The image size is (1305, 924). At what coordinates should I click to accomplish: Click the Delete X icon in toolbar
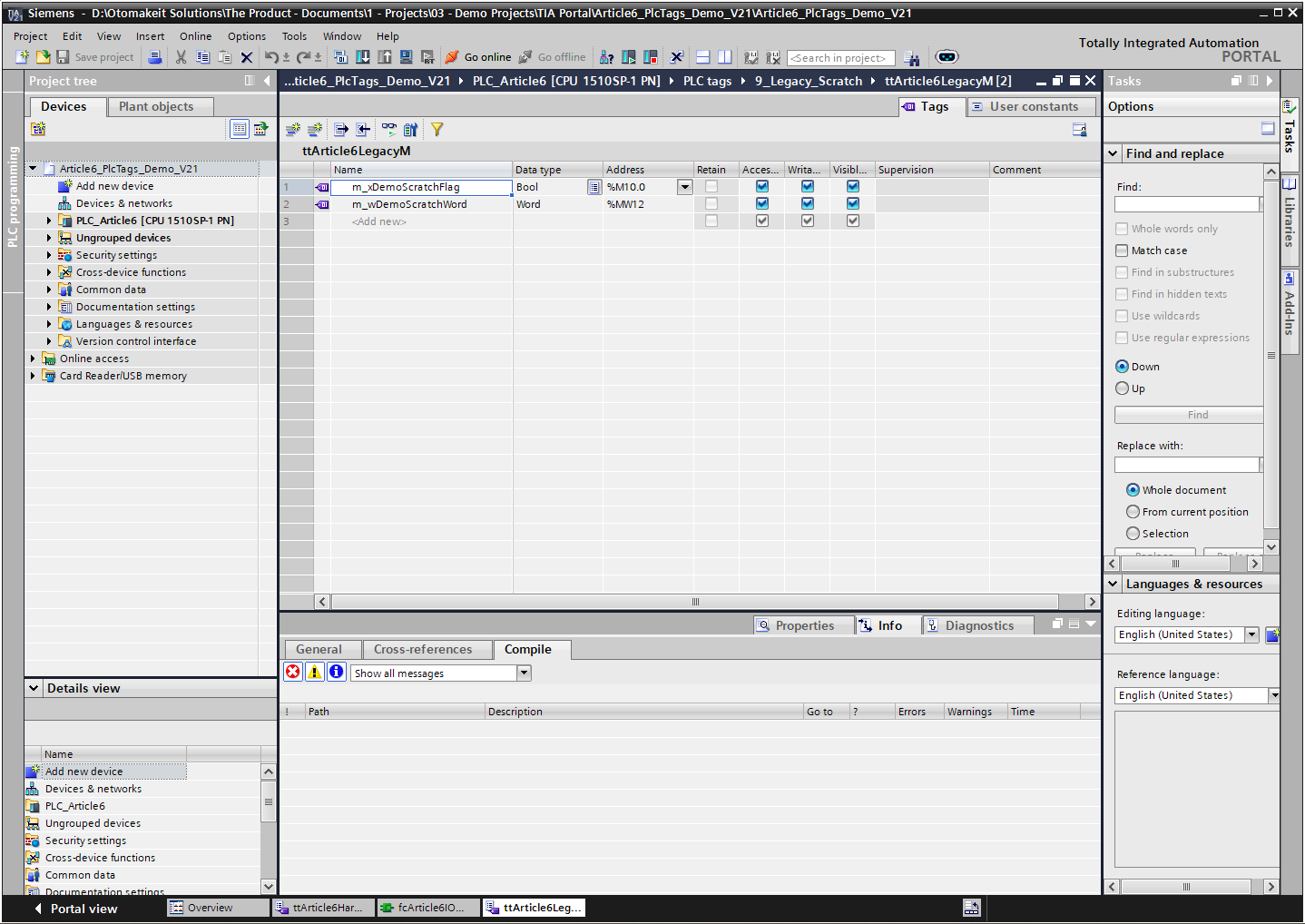pyautogui.click(x=247, y=57)
